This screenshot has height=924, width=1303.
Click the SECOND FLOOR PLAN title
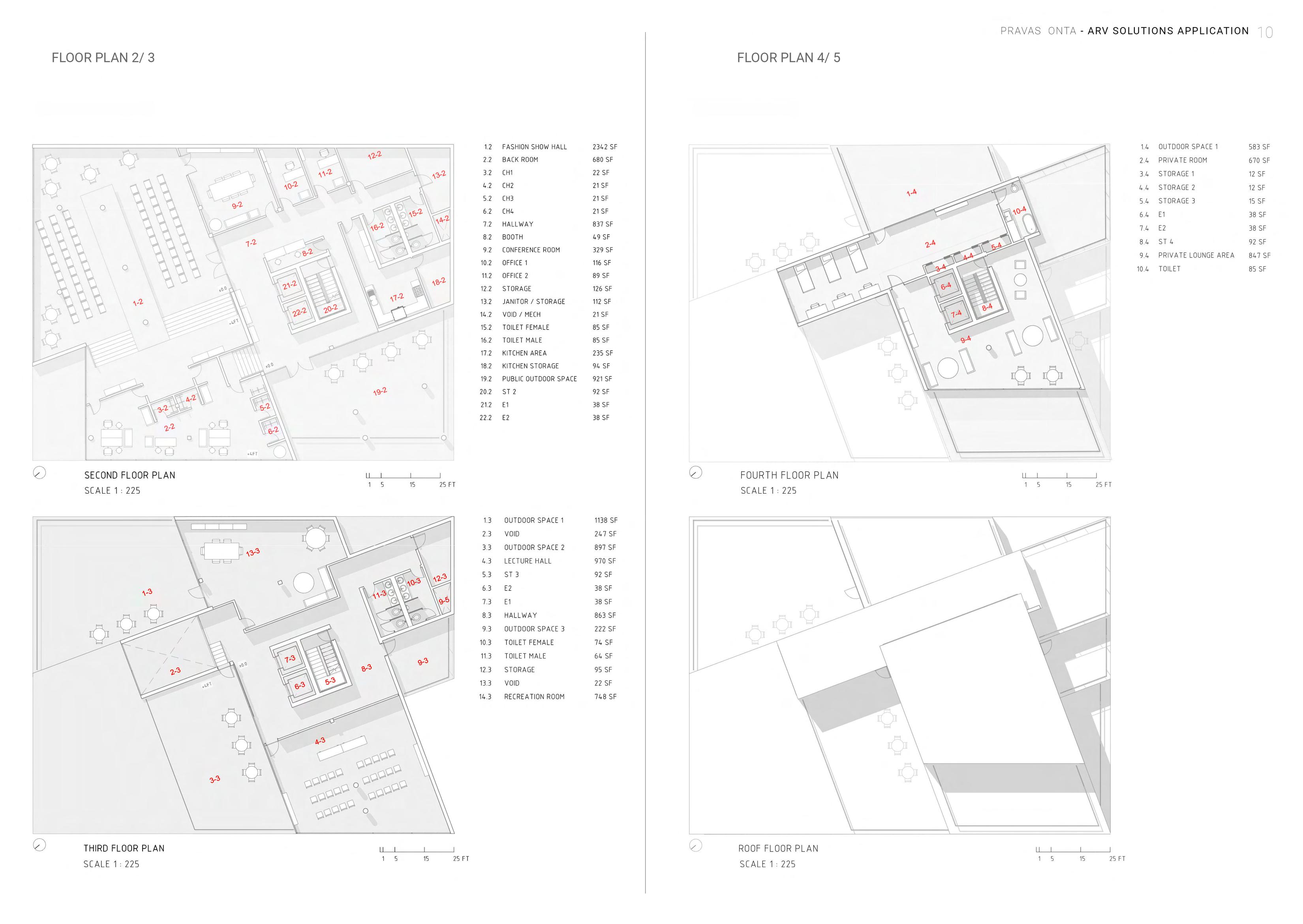pos(130,475)
